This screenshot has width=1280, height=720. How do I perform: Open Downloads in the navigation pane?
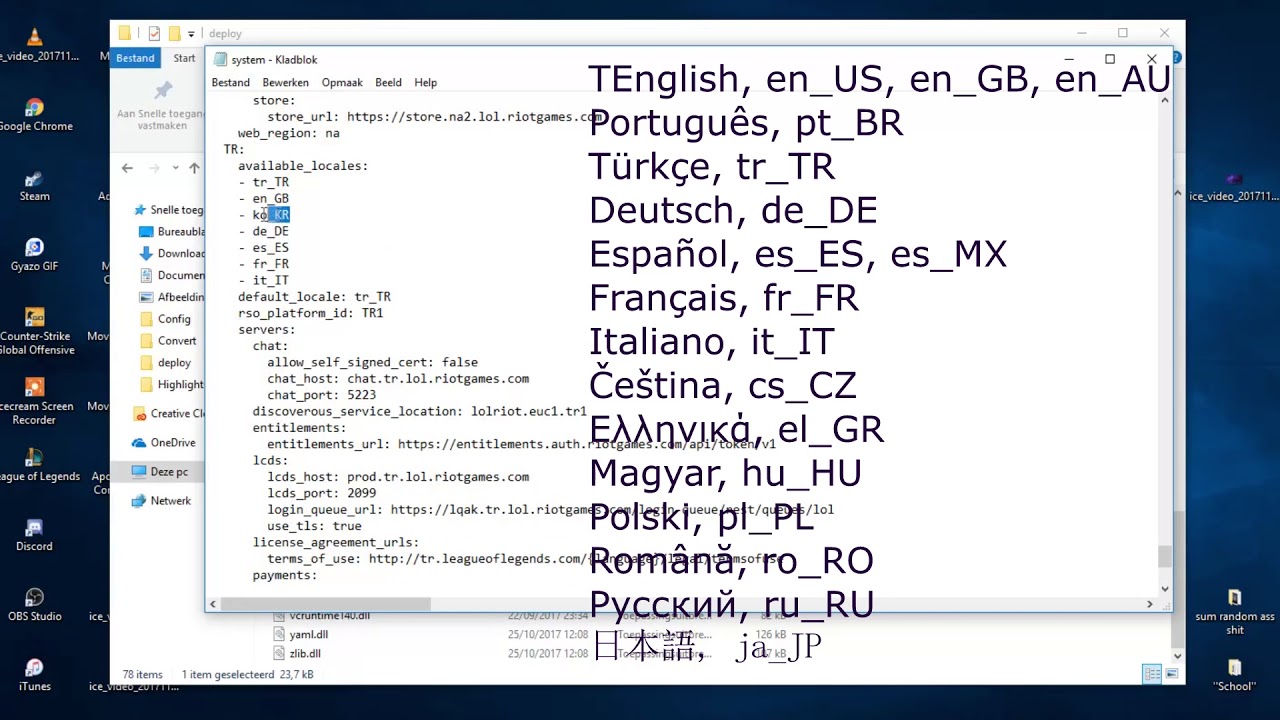[172, 253]
